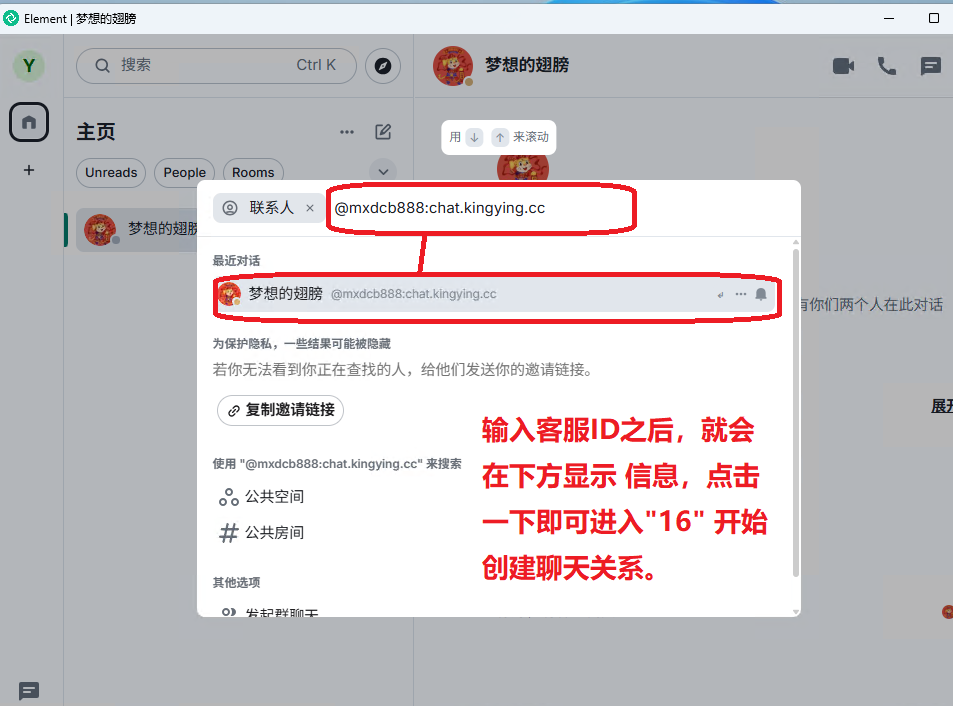The width and height of the screenshot is (953, 706).
Task: Start a new chat with compose icon
Action: (383, 132)
